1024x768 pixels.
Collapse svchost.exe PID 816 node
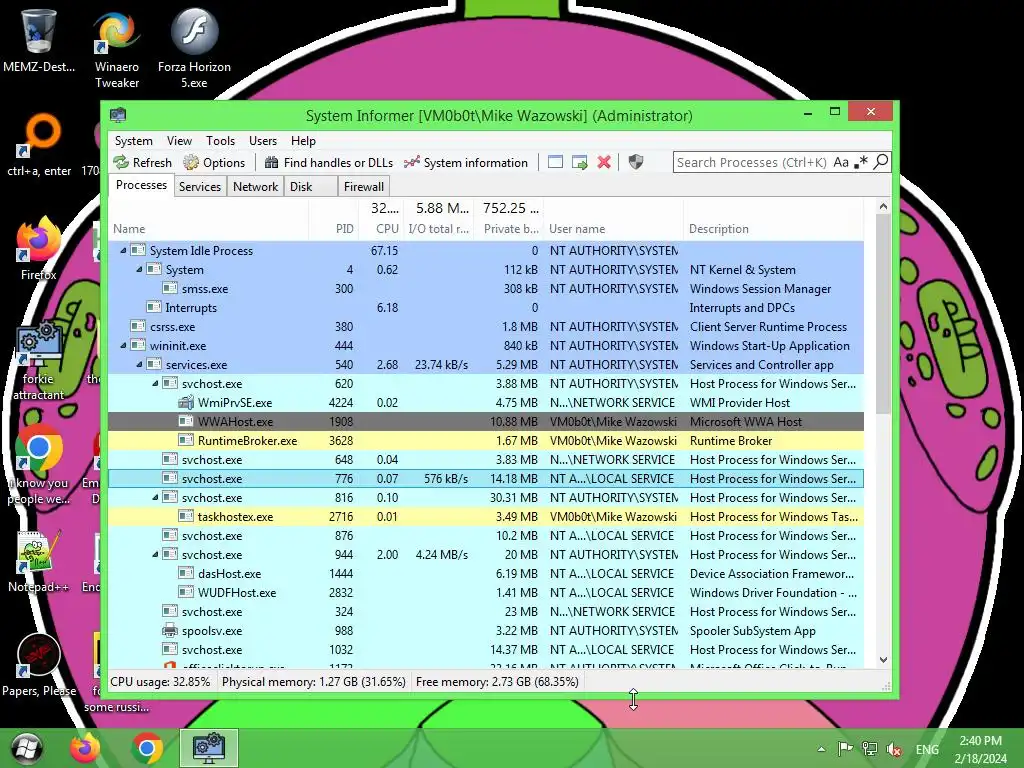click(x=155, y=498)
